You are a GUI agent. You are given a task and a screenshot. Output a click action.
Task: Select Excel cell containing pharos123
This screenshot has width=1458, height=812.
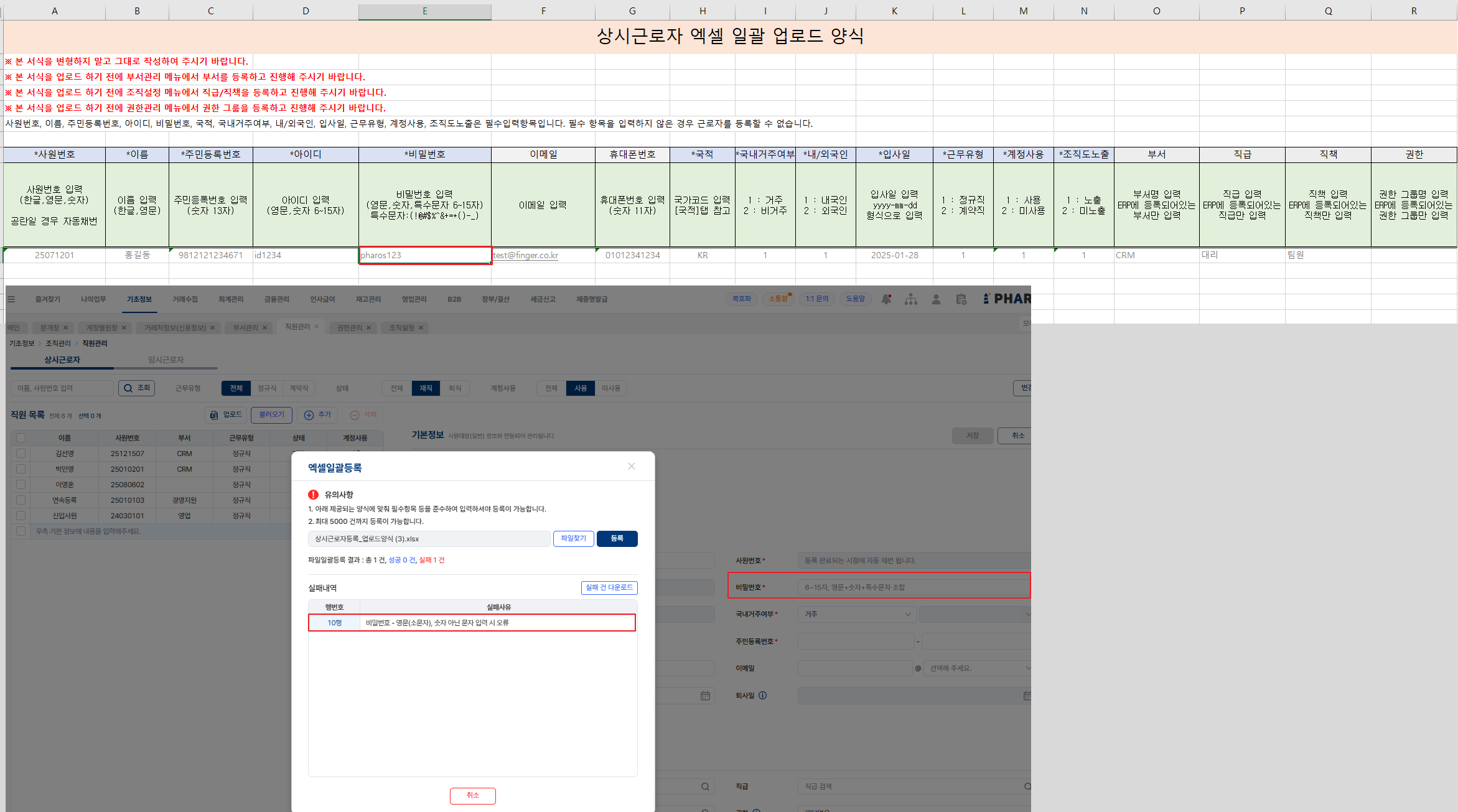(x=425, y=255)
